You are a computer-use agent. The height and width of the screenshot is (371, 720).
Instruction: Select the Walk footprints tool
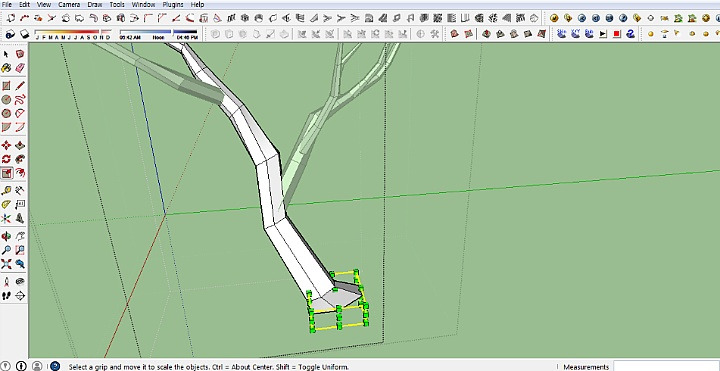coord(6,296)
